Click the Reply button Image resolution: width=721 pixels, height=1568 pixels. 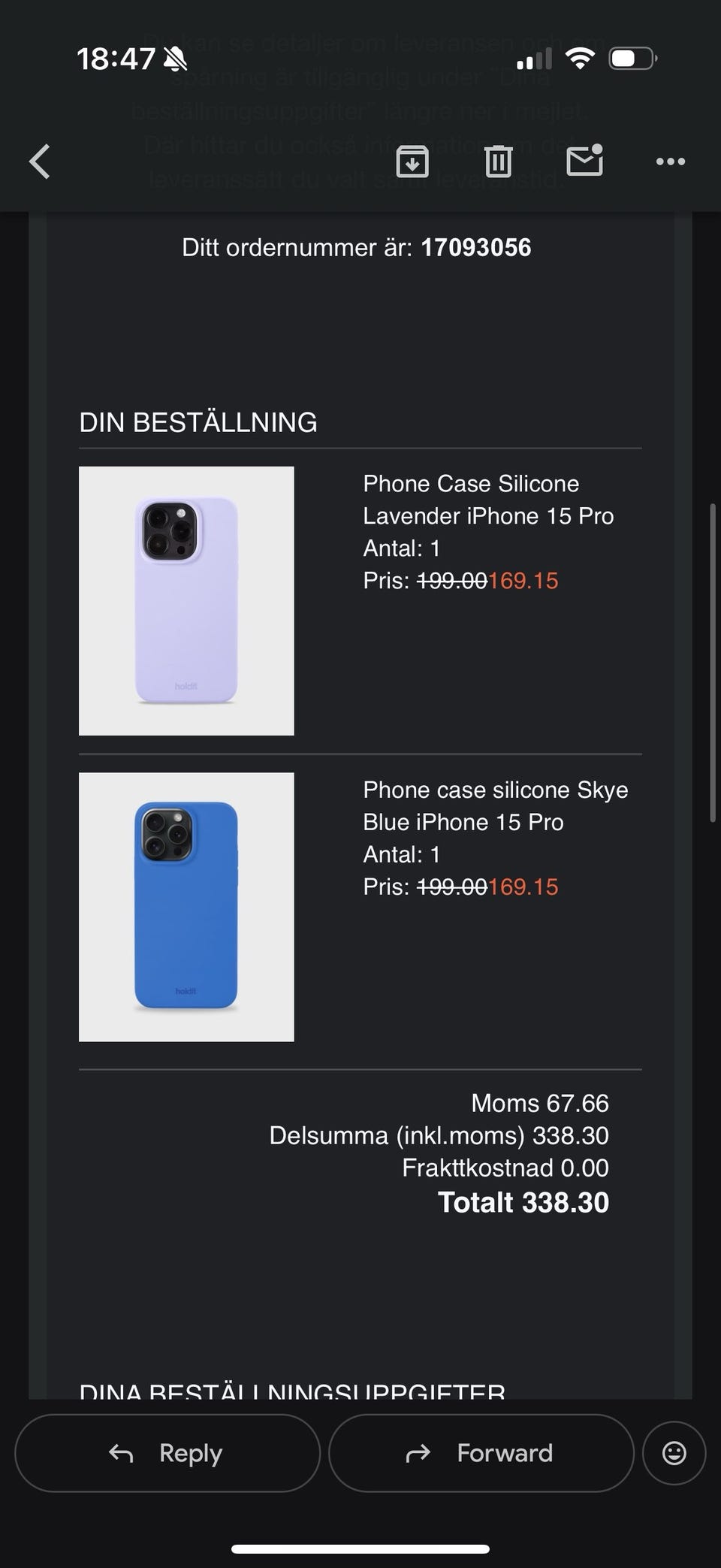click(x=167, y=1453)
